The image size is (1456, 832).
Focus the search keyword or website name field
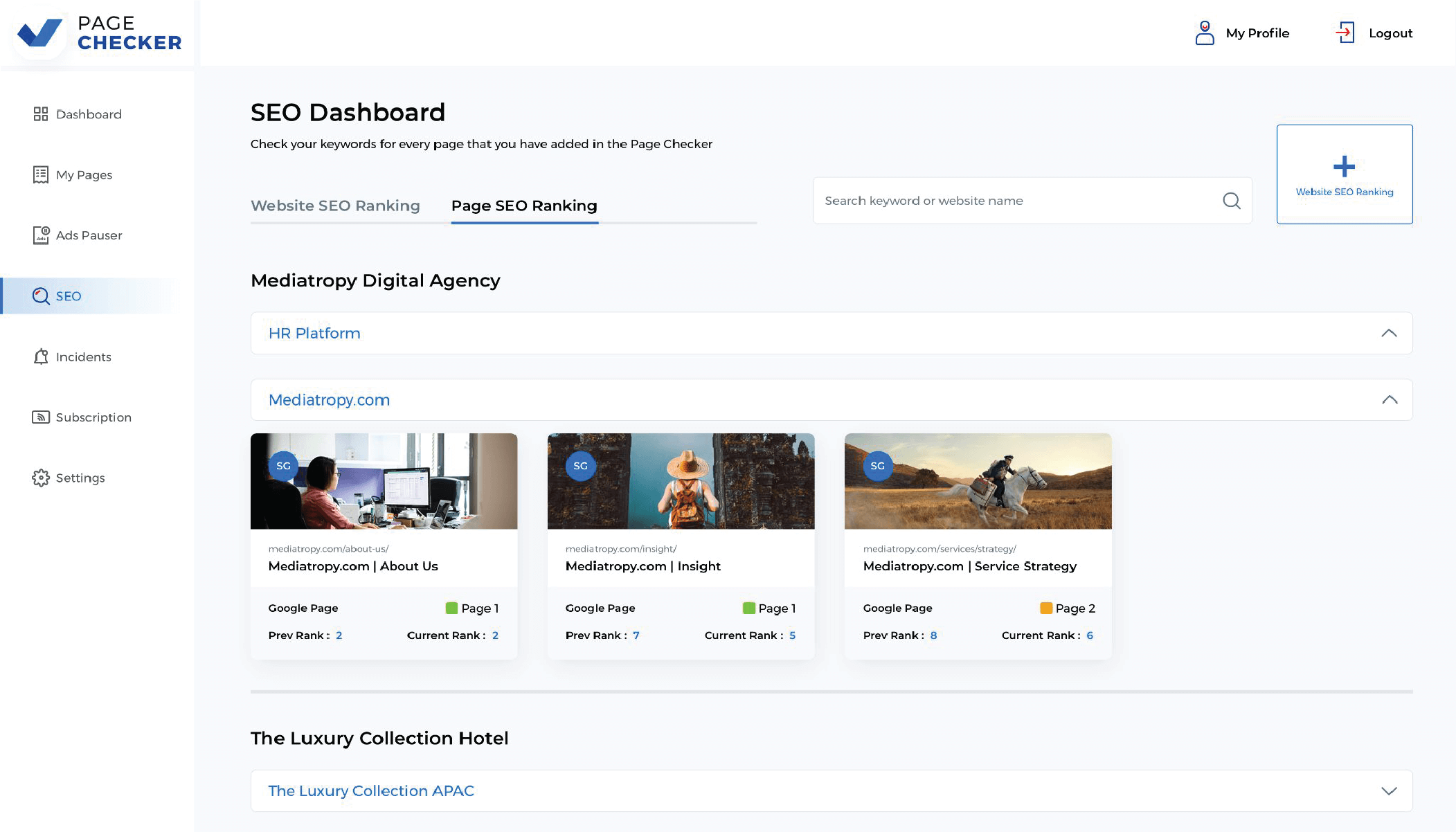pos(1032,201)
